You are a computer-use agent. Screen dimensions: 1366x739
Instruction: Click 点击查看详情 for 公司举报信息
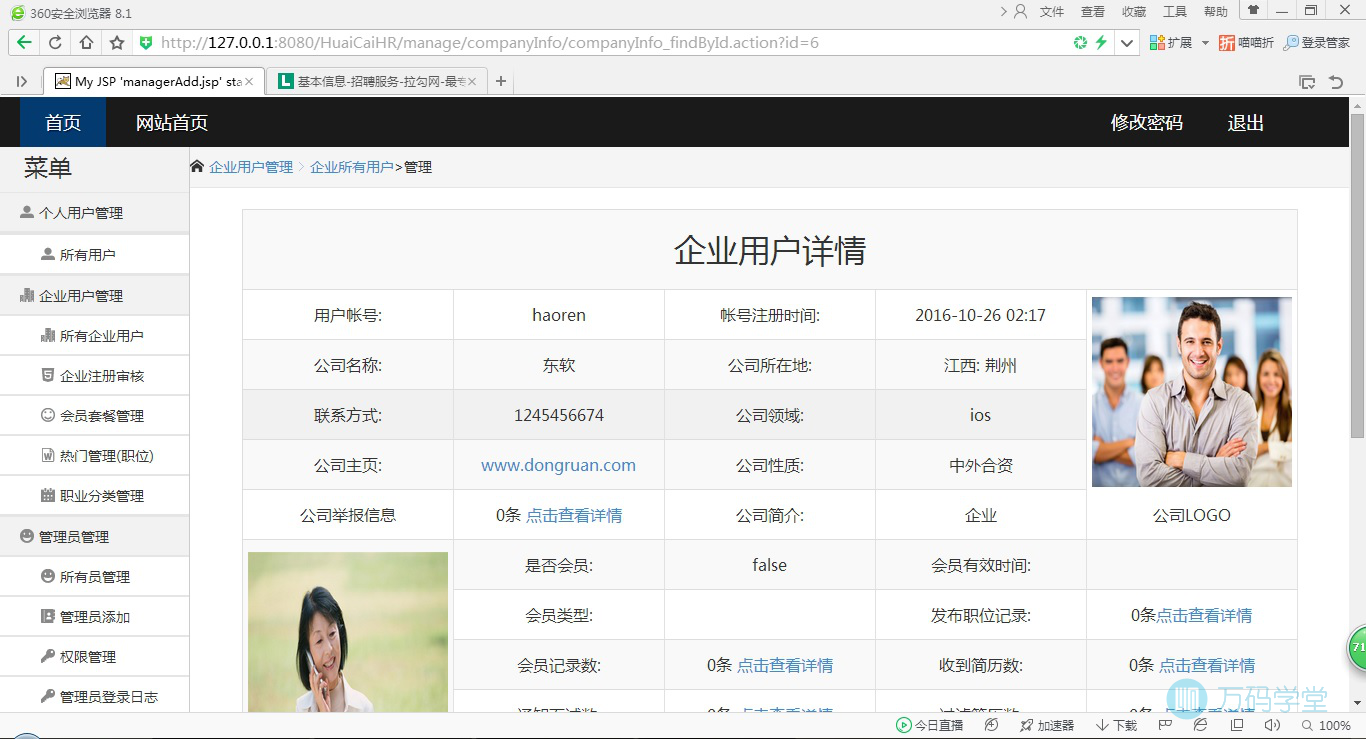tap(574, 515)
